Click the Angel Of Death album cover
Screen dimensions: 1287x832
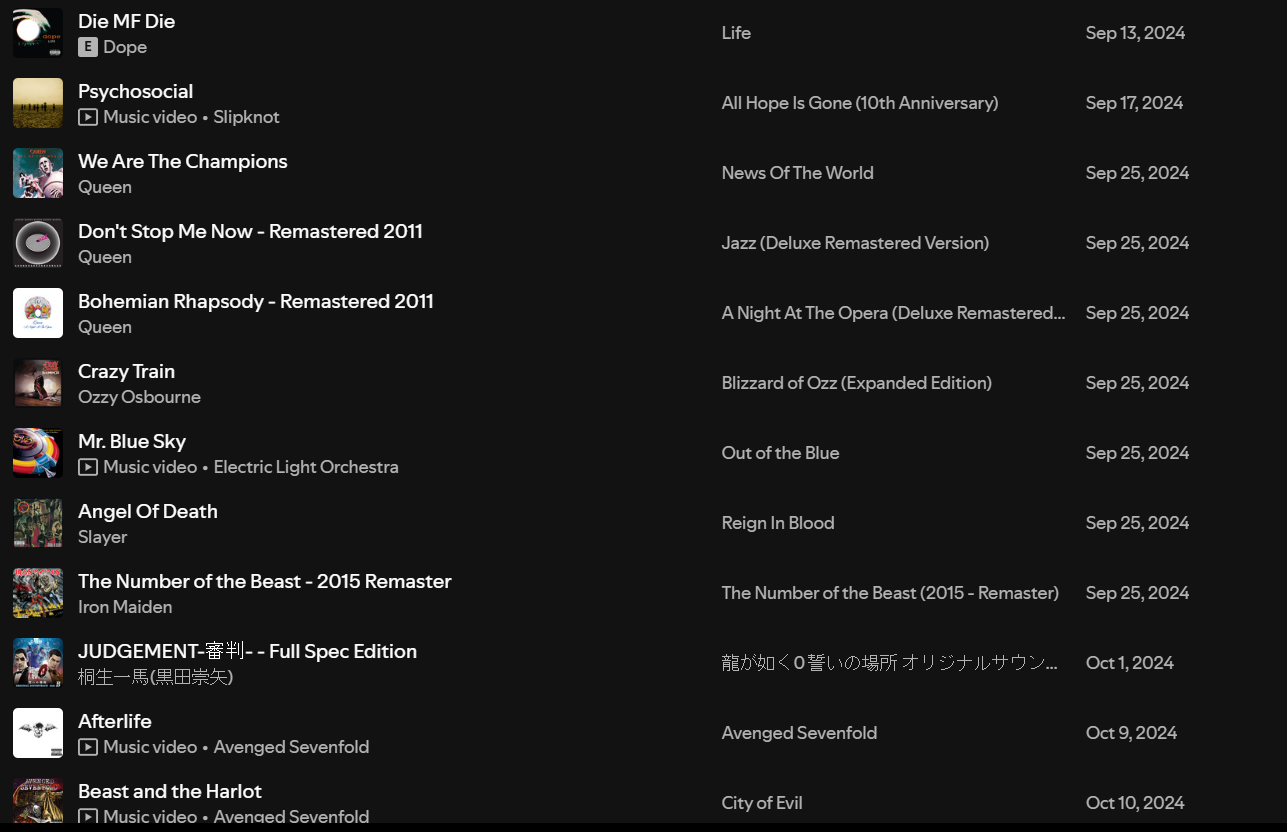[x=38, y=523]
